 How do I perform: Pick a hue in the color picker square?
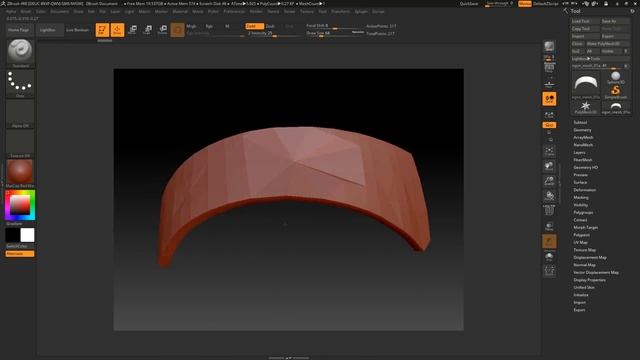20,205
